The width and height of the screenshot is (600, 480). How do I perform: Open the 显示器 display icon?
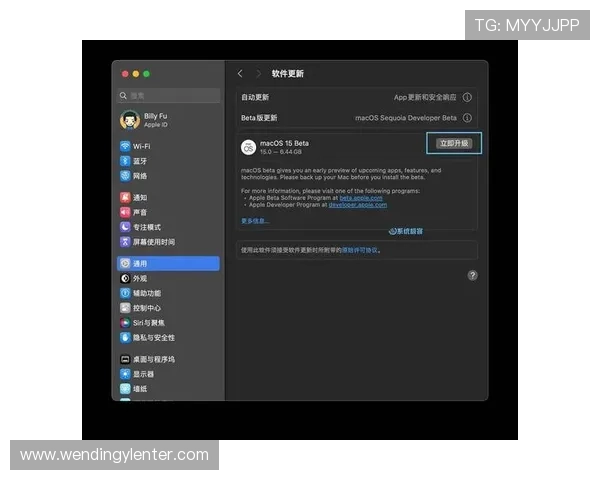125,374
